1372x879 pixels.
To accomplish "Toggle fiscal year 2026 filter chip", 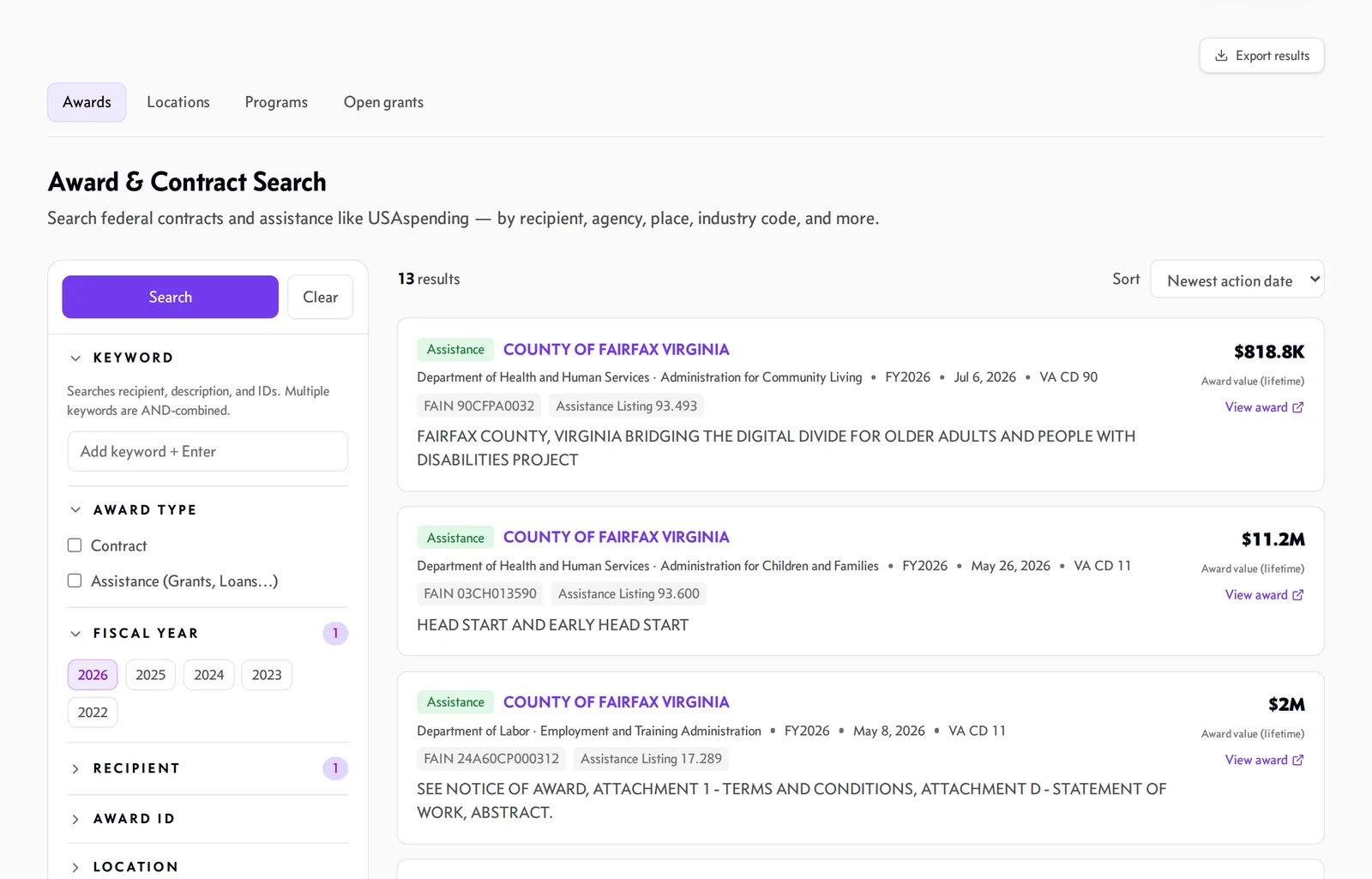I will click(x=93, y=675).
